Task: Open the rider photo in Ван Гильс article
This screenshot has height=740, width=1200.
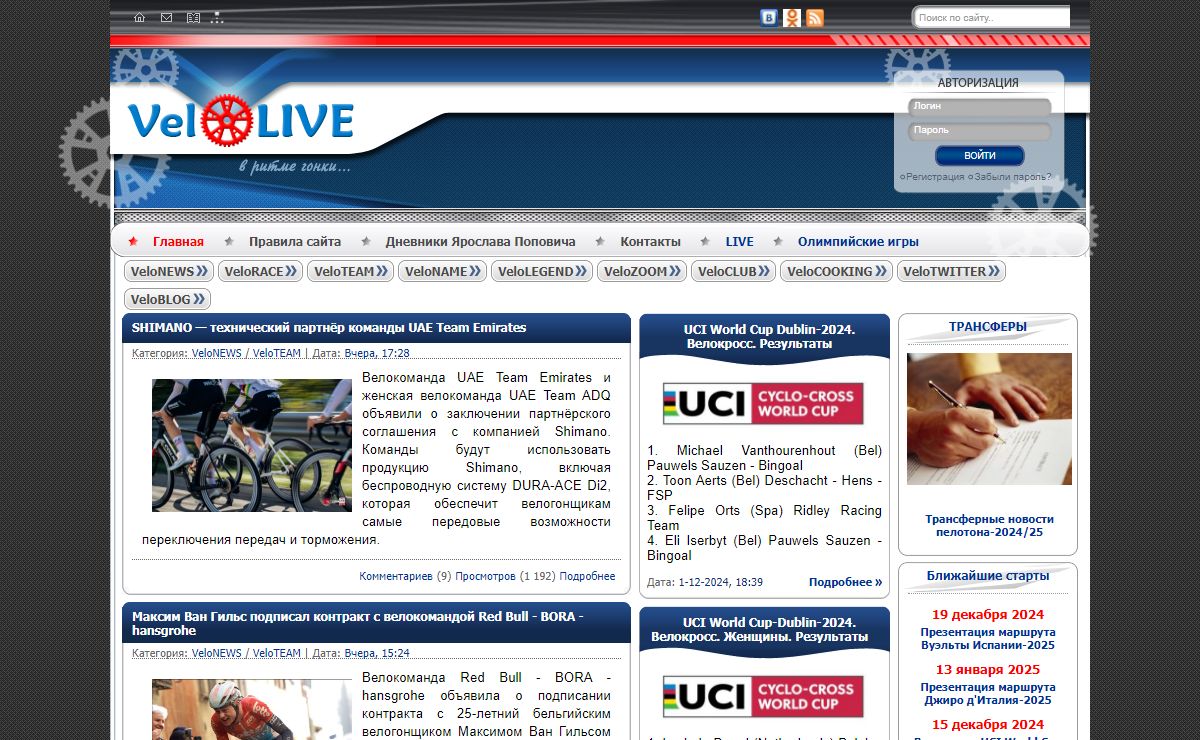Action: [x=252, y=710]
